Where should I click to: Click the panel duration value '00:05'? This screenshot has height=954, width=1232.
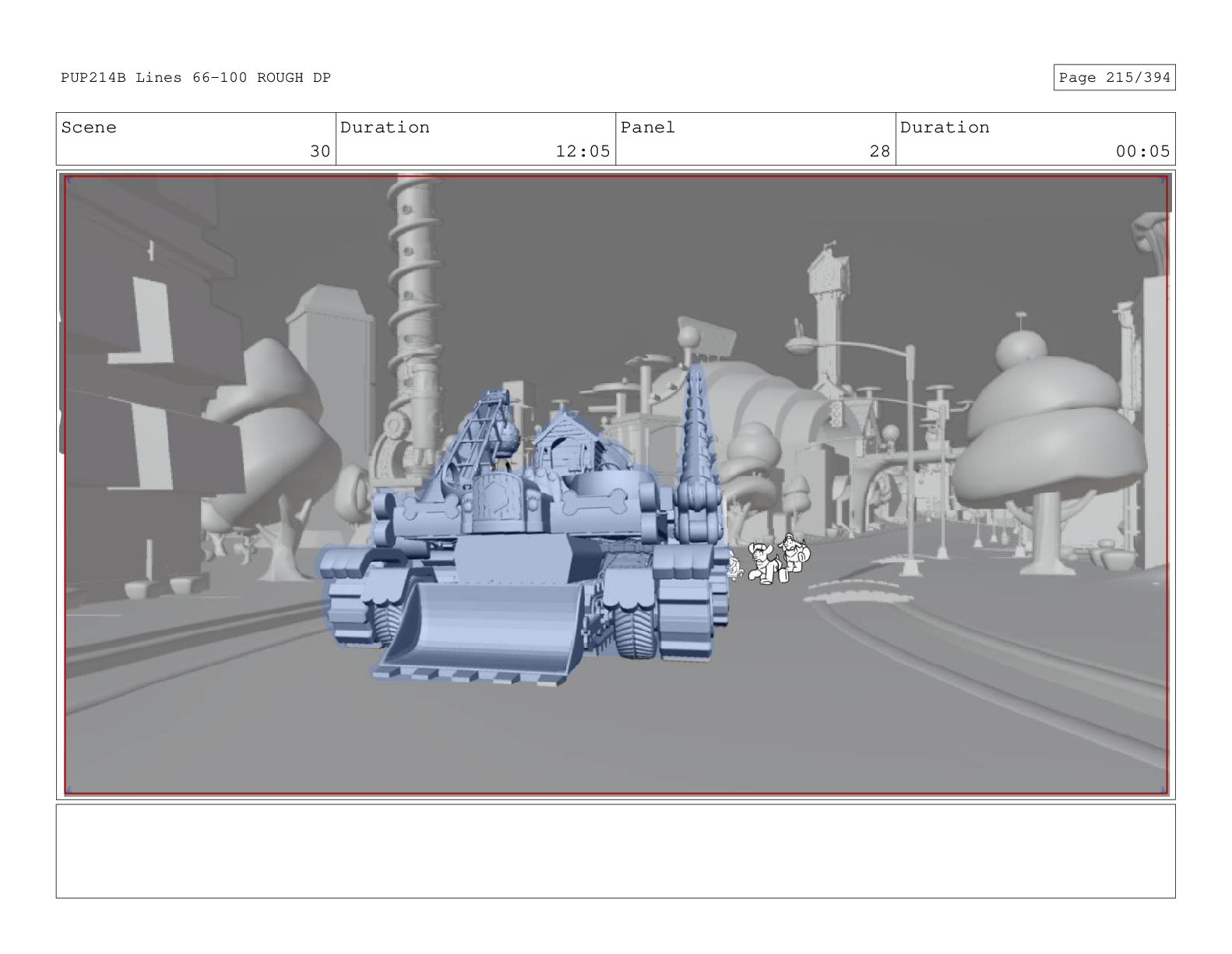[1142, 151]
